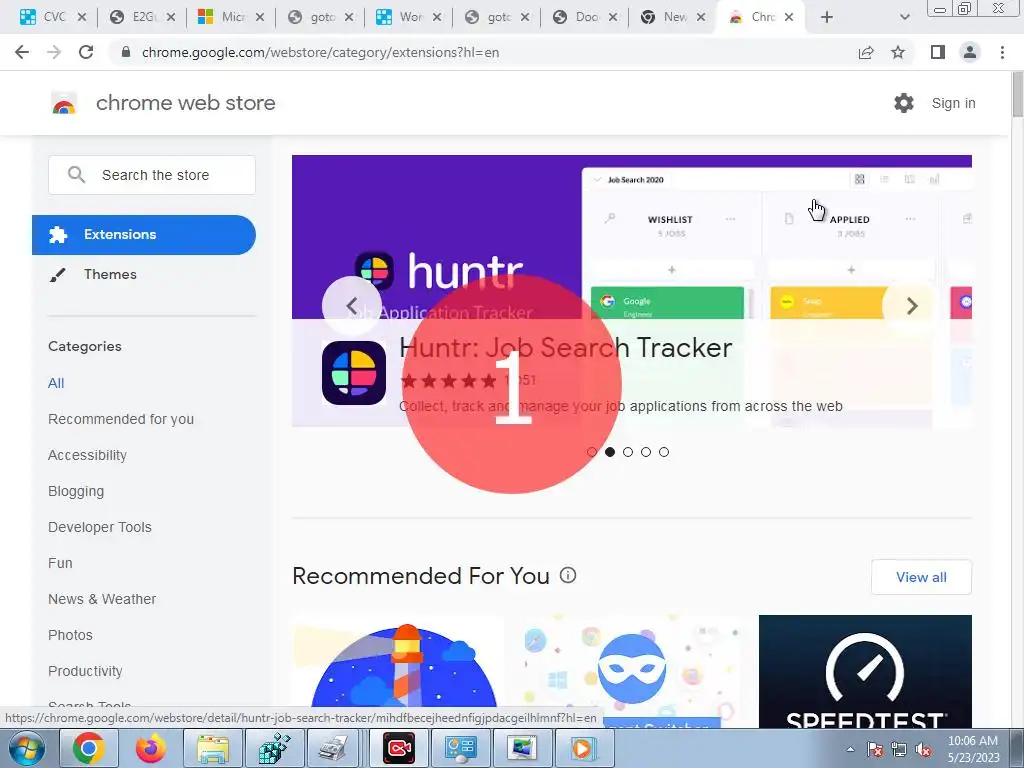Click the taskbar clock showing 10:06 AM
This screenshot has width=1024, height=768.
click(973, 749)
